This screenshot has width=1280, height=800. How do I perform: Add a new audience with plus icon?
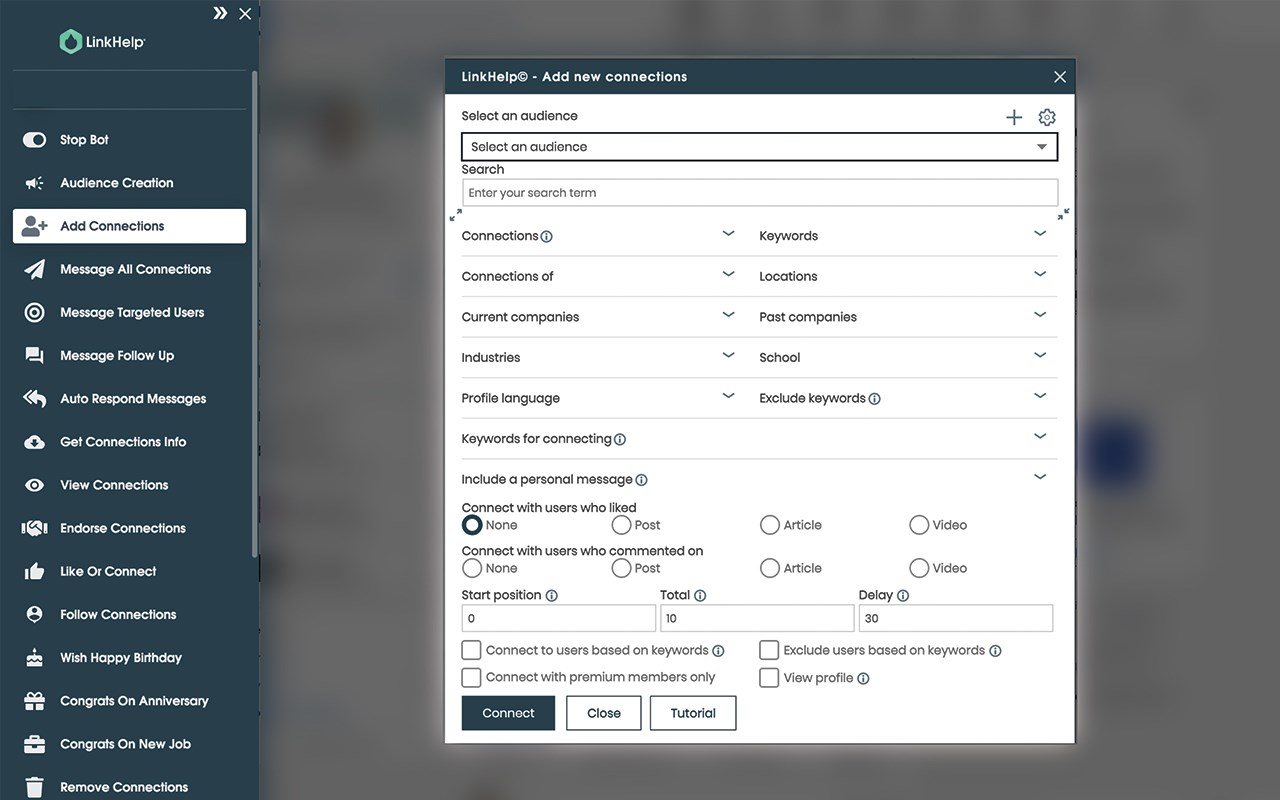point(1014,117)
